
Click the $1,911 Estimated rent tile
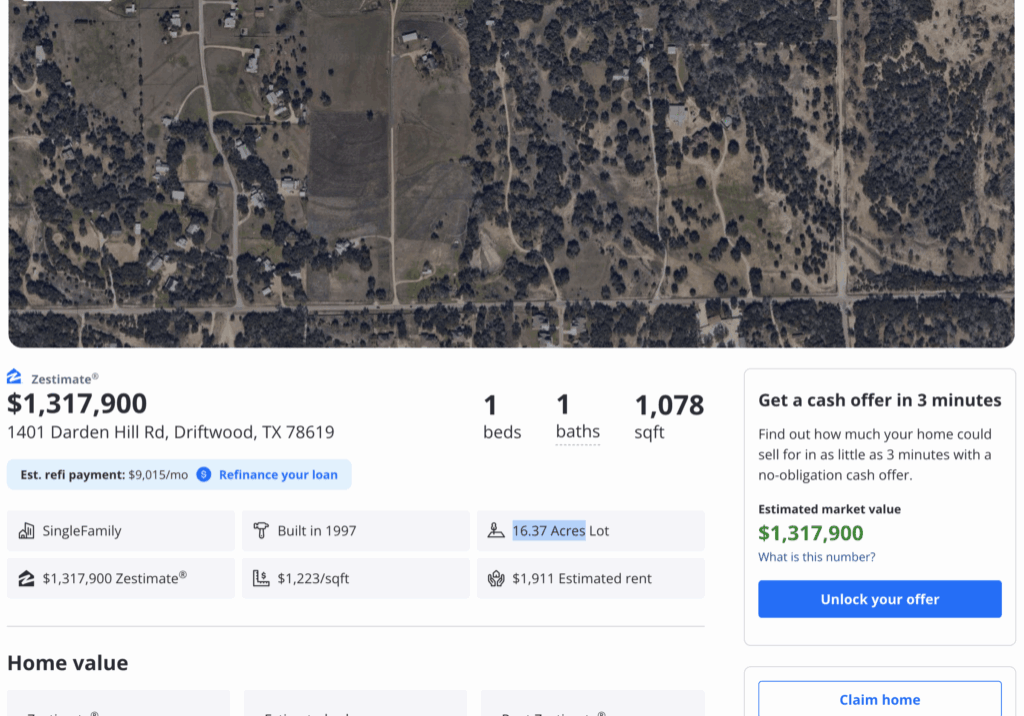[x=590, y=578]
